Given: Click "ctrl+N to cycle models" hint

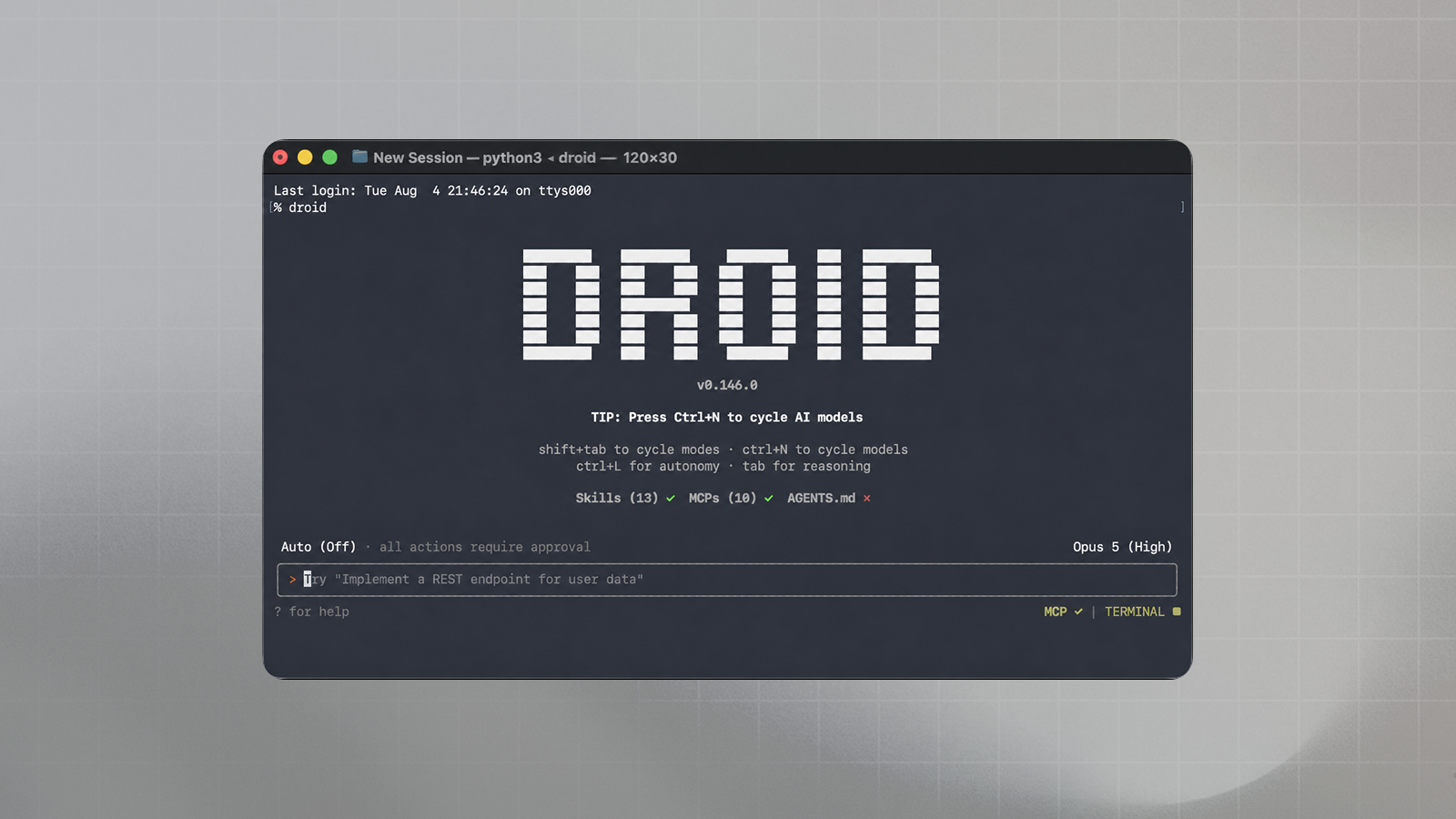Looking at the screenshot, I should point(824,450).
